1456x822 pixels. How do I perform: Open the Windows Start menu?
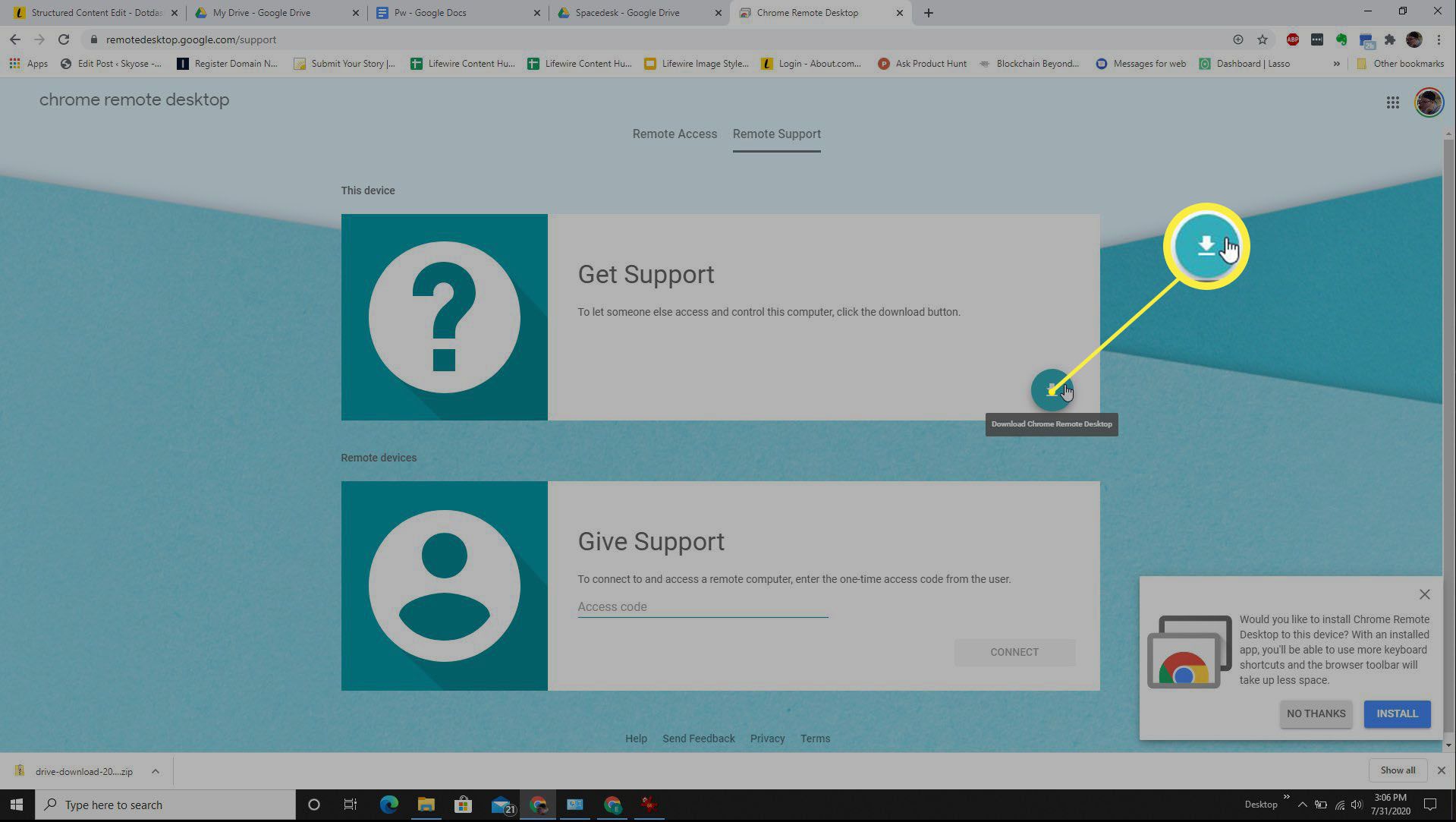tap(17, 805)
